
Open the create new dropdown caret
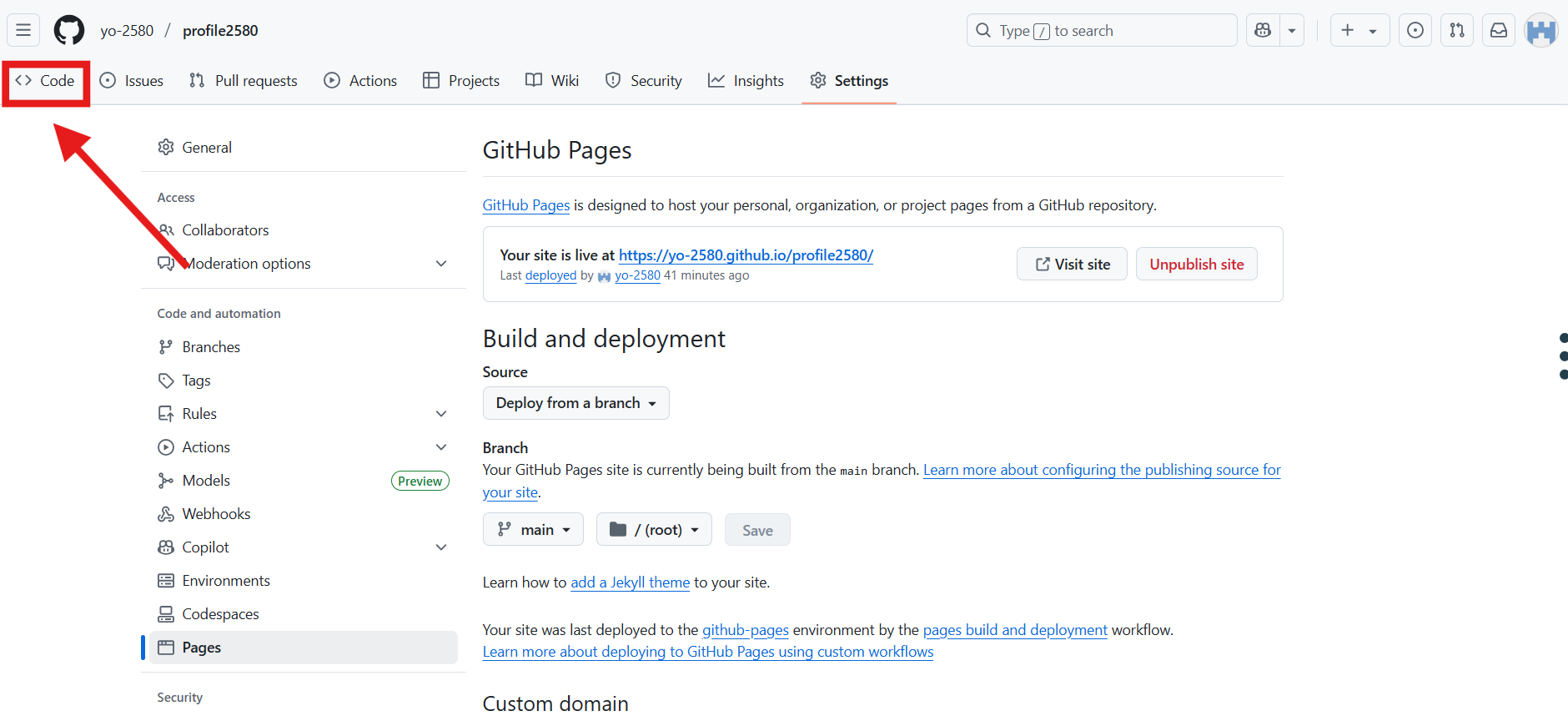1373,30
